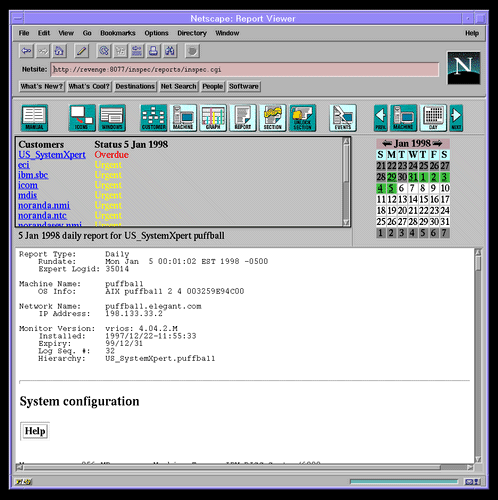Open the ibm.sbc customer link
The image size is (498, 500).
coord(33,175)
